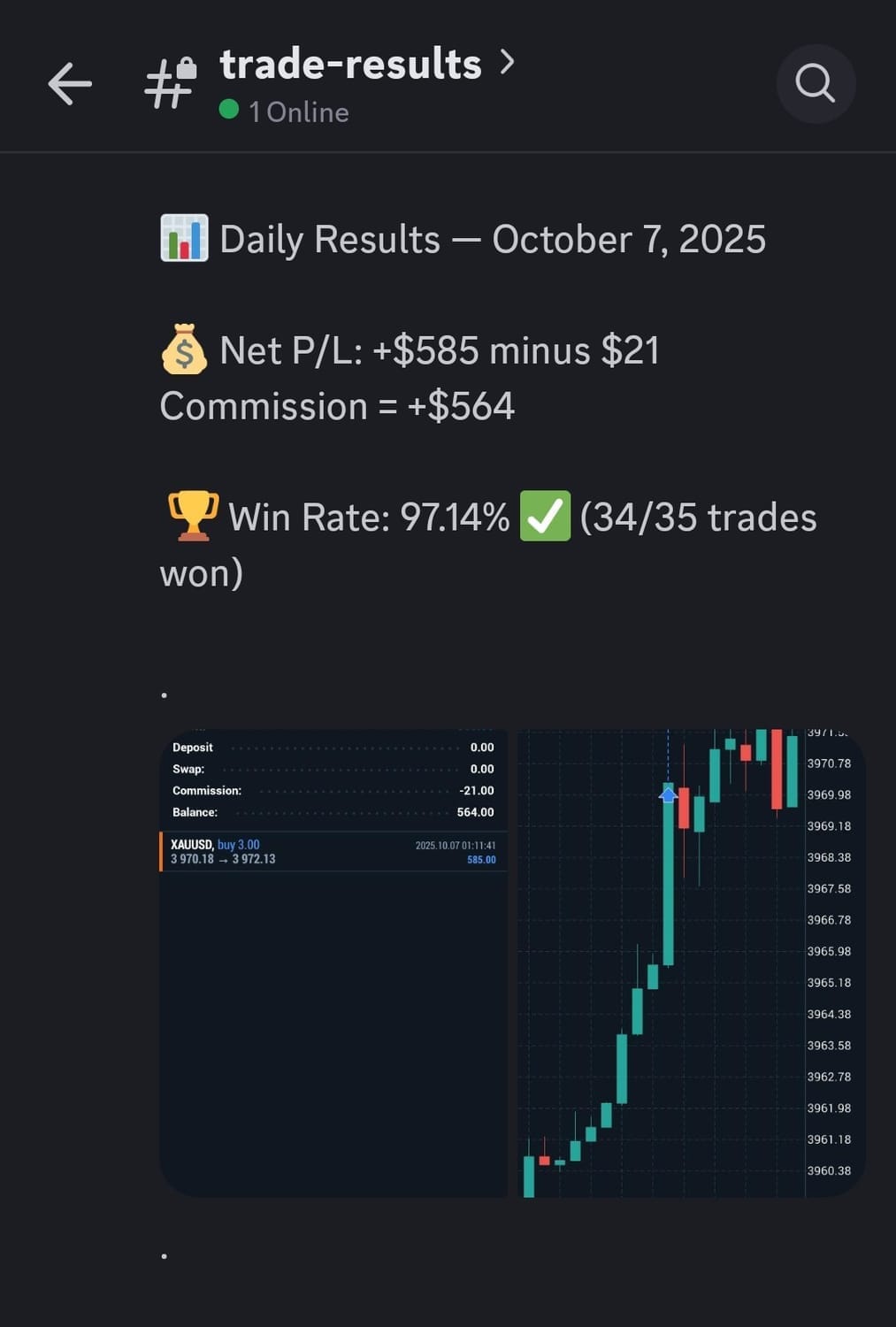
Task: Select the XAUUSD buy 3.00 trade row
Action: [x=333, y=852]
